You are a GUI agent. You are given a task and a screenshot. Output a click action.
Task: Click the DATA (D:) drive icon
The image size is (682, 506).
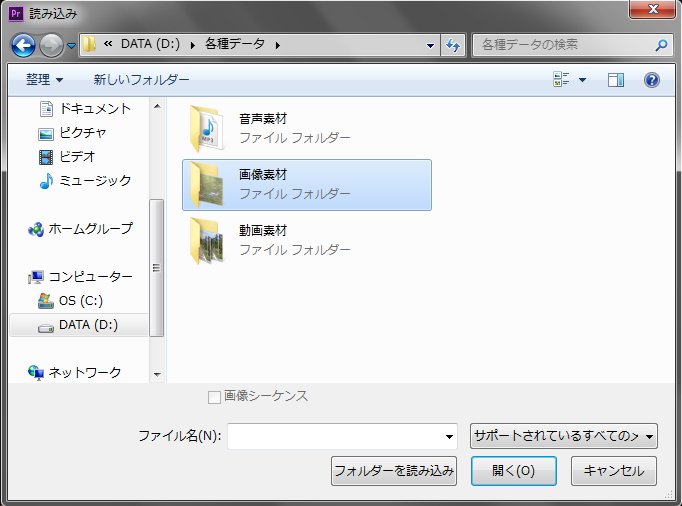[46, 328]
